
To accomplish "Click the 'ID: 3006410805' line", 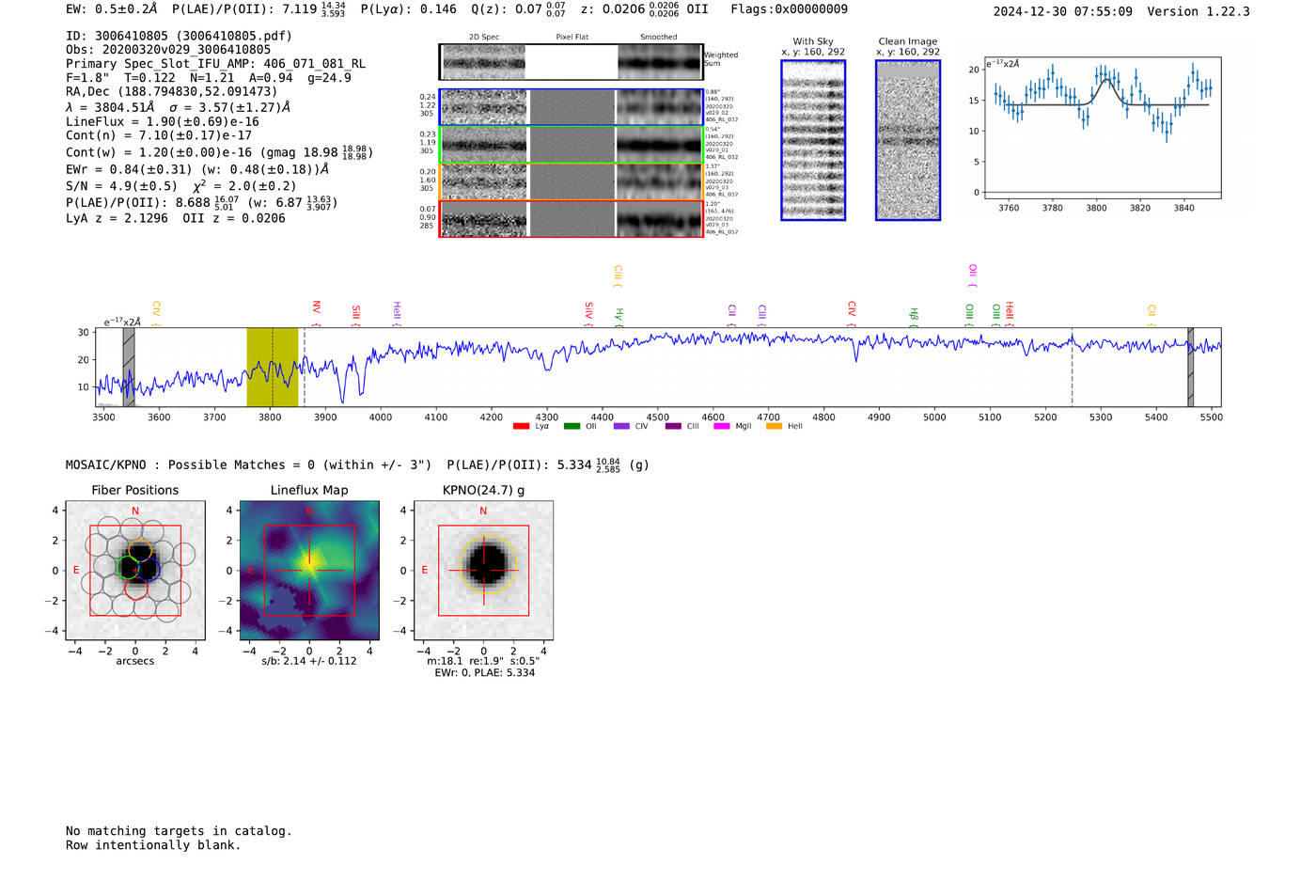I will point(179,36).
